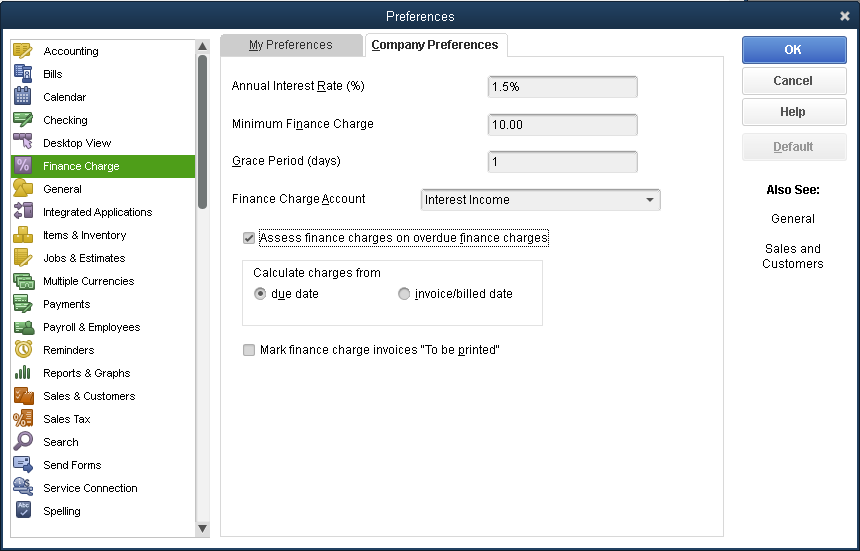The image size is (860, 551).
Task: Click the OK button
Action: pyautogui.click(x=794, y=50)
